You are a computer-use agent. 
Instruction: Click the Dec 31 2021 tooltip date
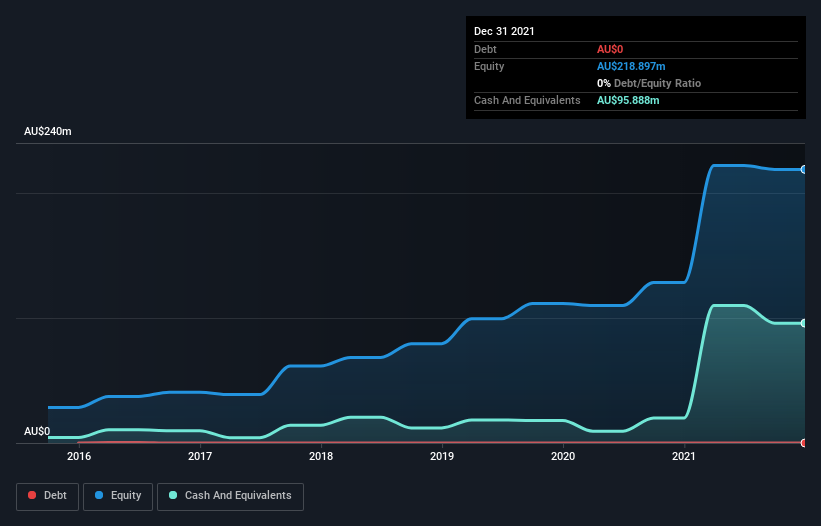[x=504, y=31]
